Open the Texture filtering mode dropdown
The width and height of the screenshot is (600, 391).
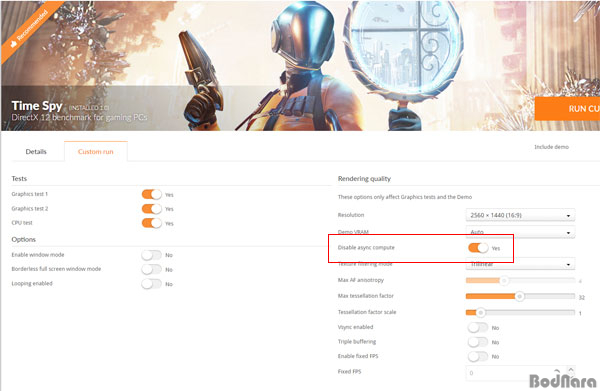pos(520,264)
